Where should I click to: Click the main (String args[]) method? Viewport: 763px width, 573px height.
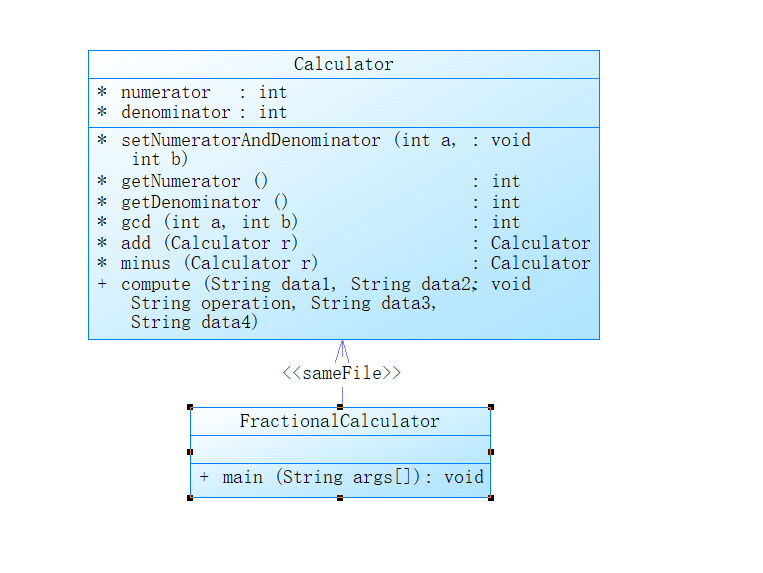341,477
